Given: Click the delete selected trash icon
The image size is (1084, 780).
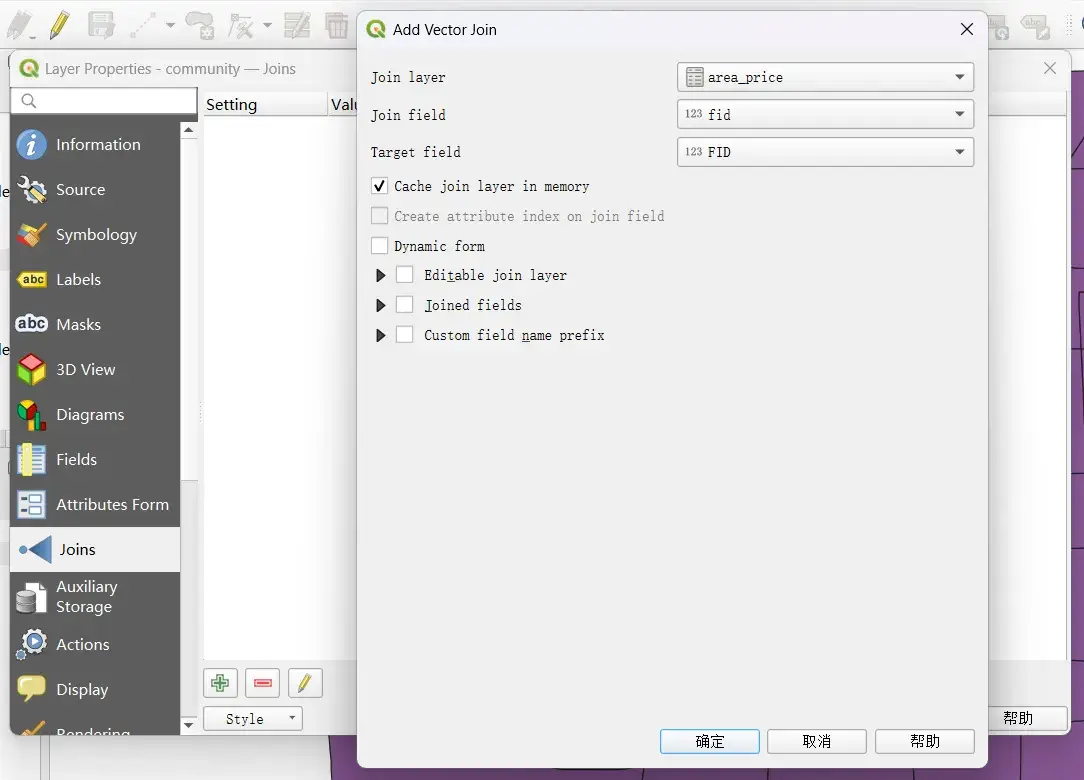Looking at the screenshot, I should [x=337, y=26].
